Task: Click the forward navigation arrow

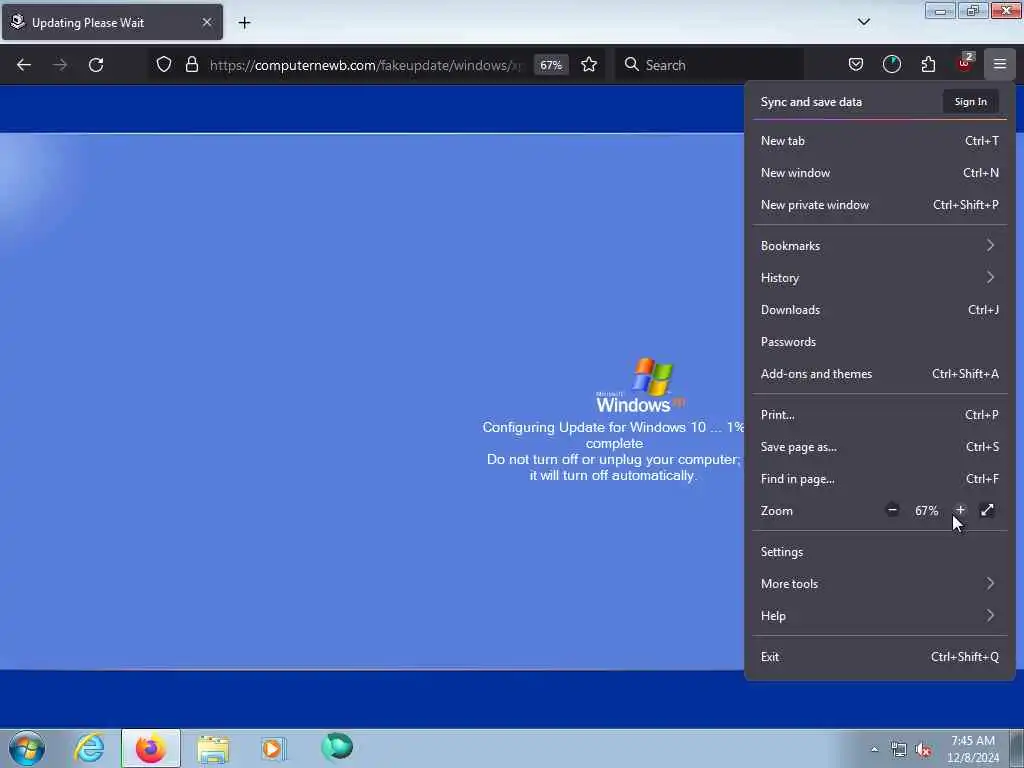Action: point(60,65)
